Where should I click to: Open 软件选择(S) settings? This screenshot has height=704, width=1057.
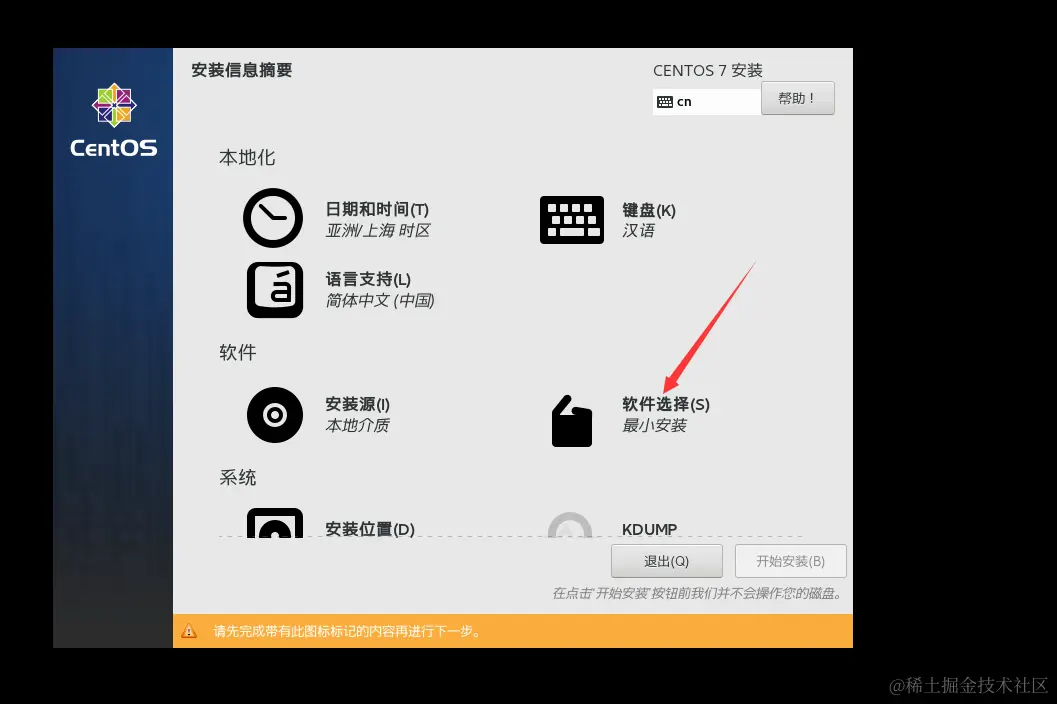(665, 404)
